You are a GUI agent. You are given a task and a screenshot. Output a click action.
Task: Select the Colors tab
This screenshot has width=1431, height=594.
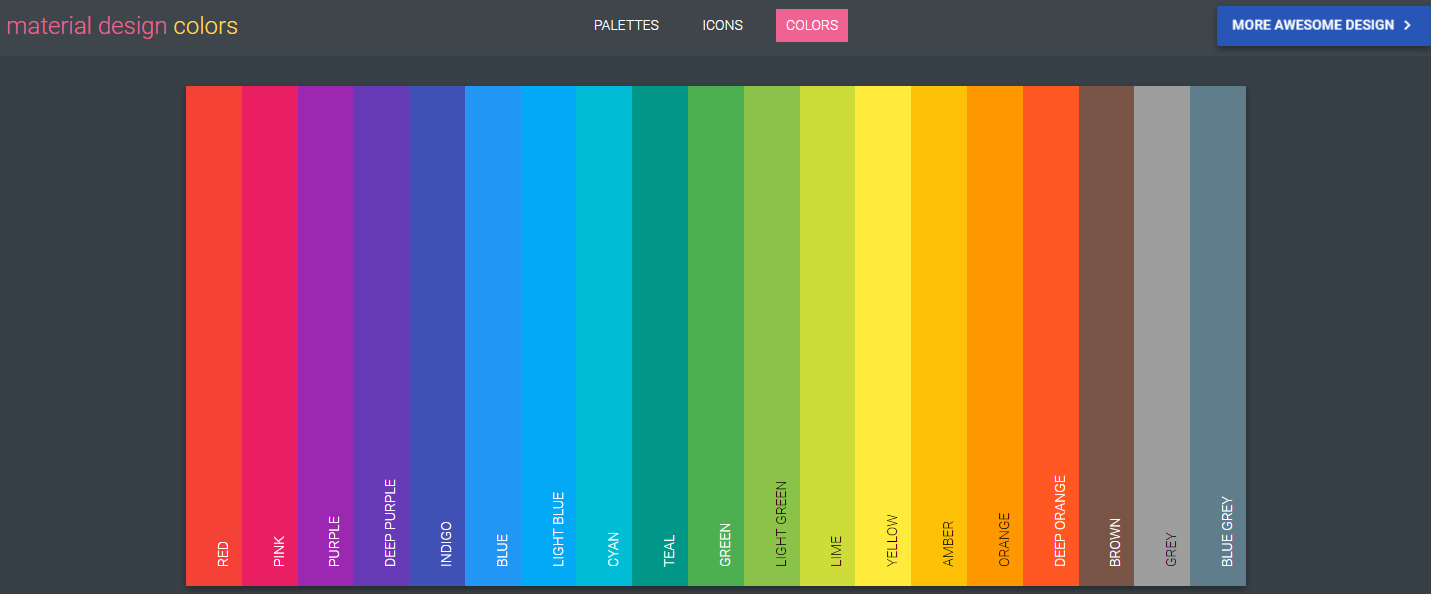pyautogui.click(x=812, y=25)
